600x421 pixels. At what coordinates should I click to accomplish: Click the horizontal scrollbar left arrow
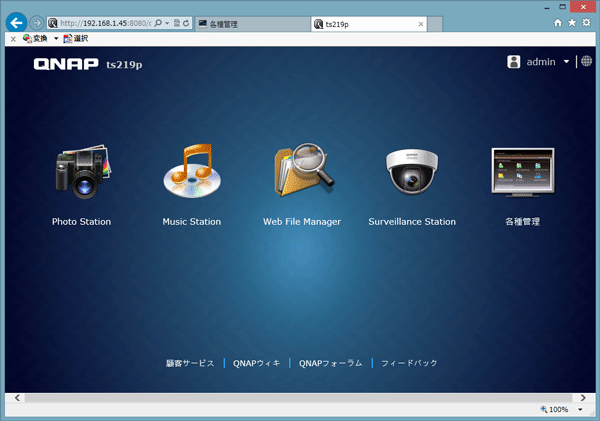coord(17,398)
